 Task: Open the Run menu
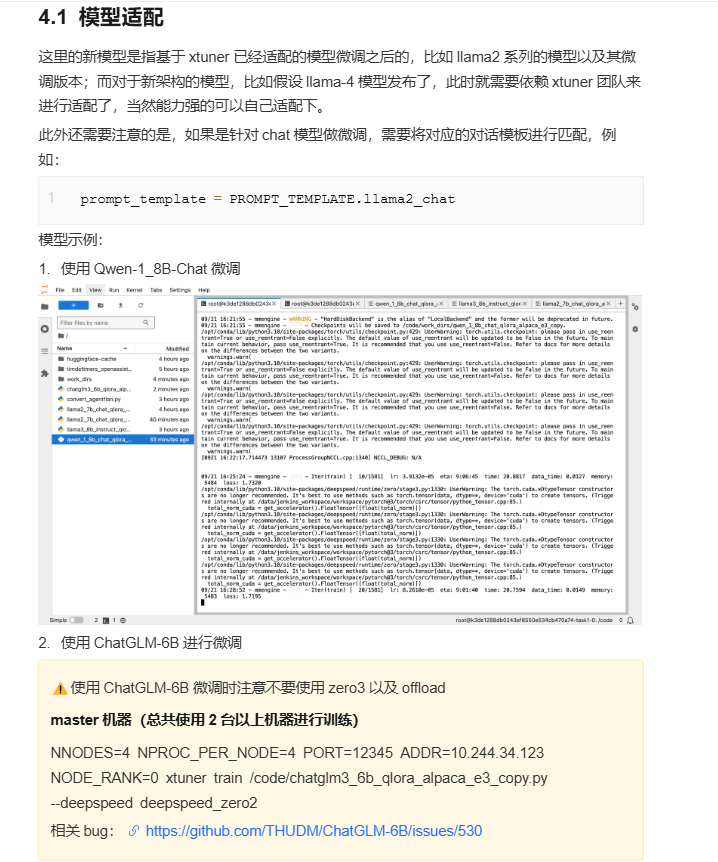click(114, 290)
